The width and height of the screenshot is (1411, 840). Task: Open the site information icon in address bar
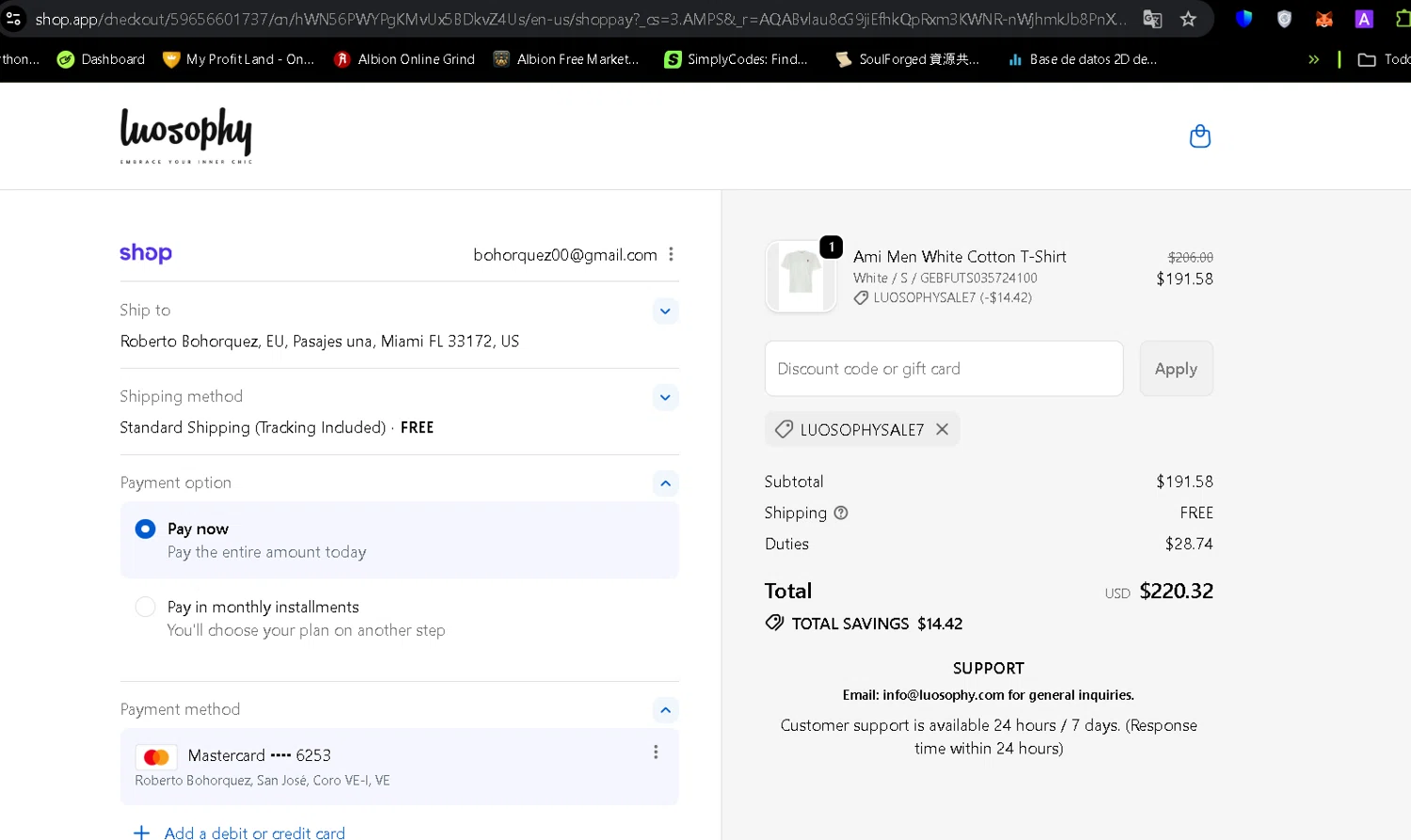[x=13, y=18]
